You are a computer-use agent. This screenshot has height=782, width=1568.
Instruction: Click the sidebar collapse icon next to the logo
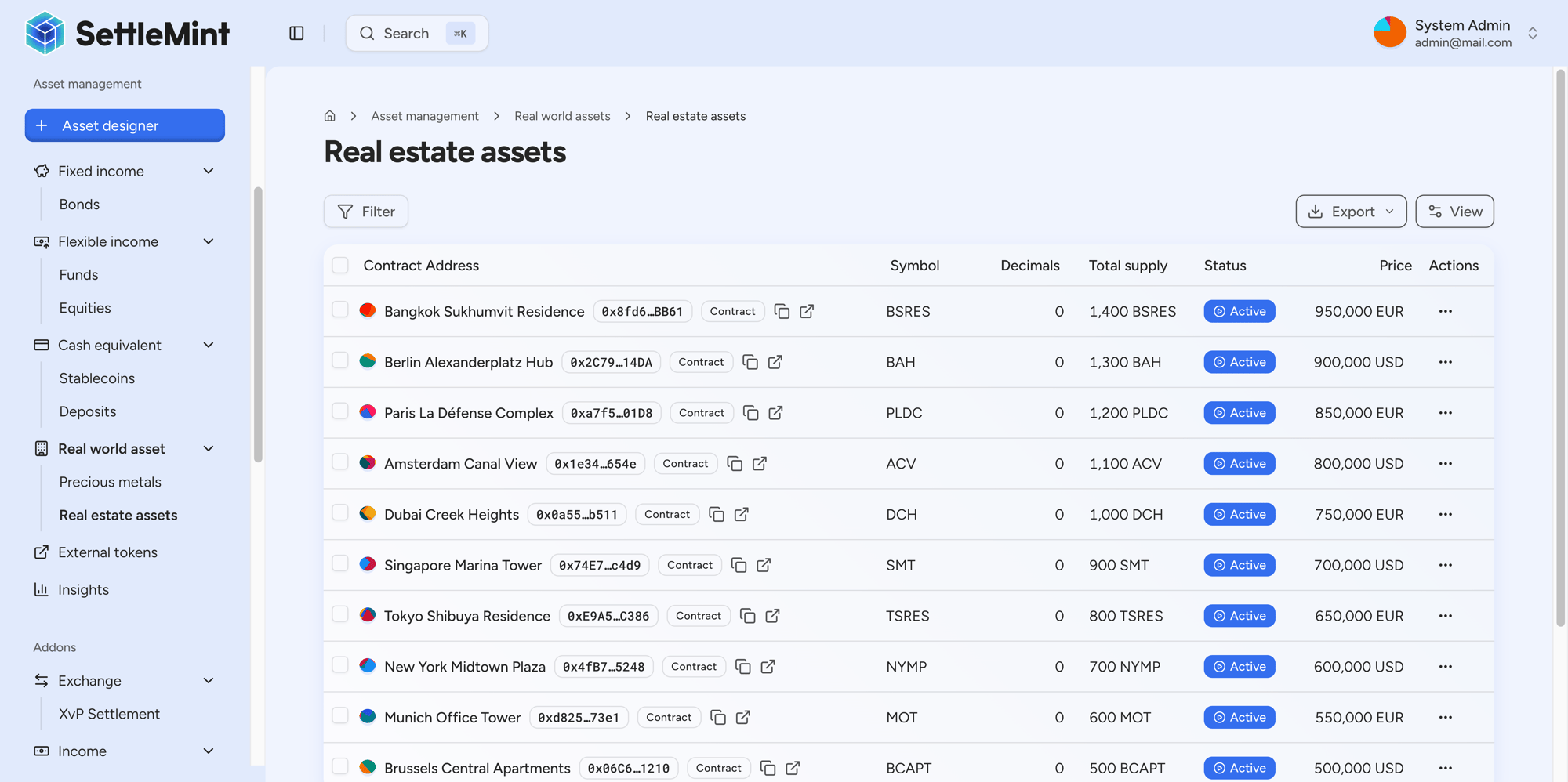(x=296, y=33)
